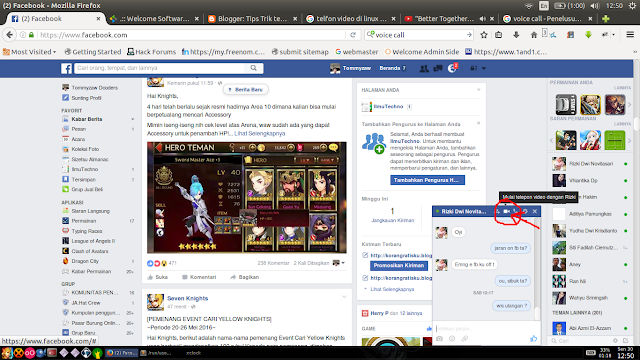640x360 pixels.
Task: Open chat options gear in Rizki chat
Action: click(525, 211)
